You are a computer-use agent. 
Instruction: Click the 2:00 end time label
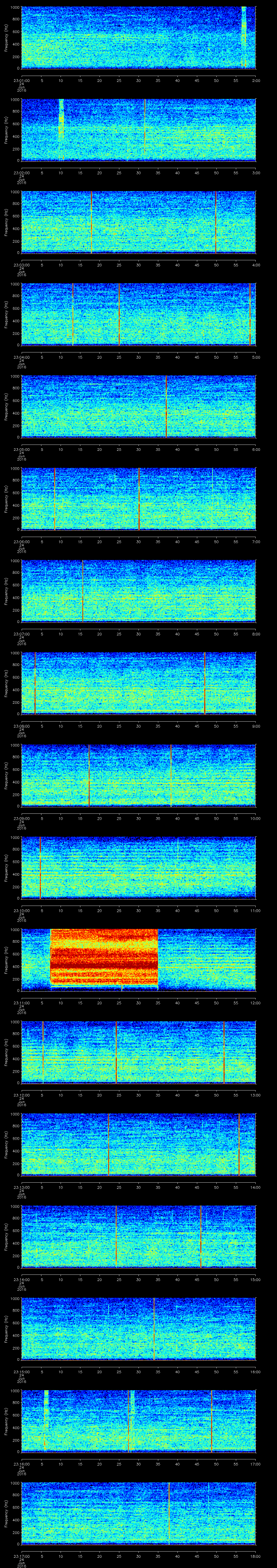click(256, 80)
